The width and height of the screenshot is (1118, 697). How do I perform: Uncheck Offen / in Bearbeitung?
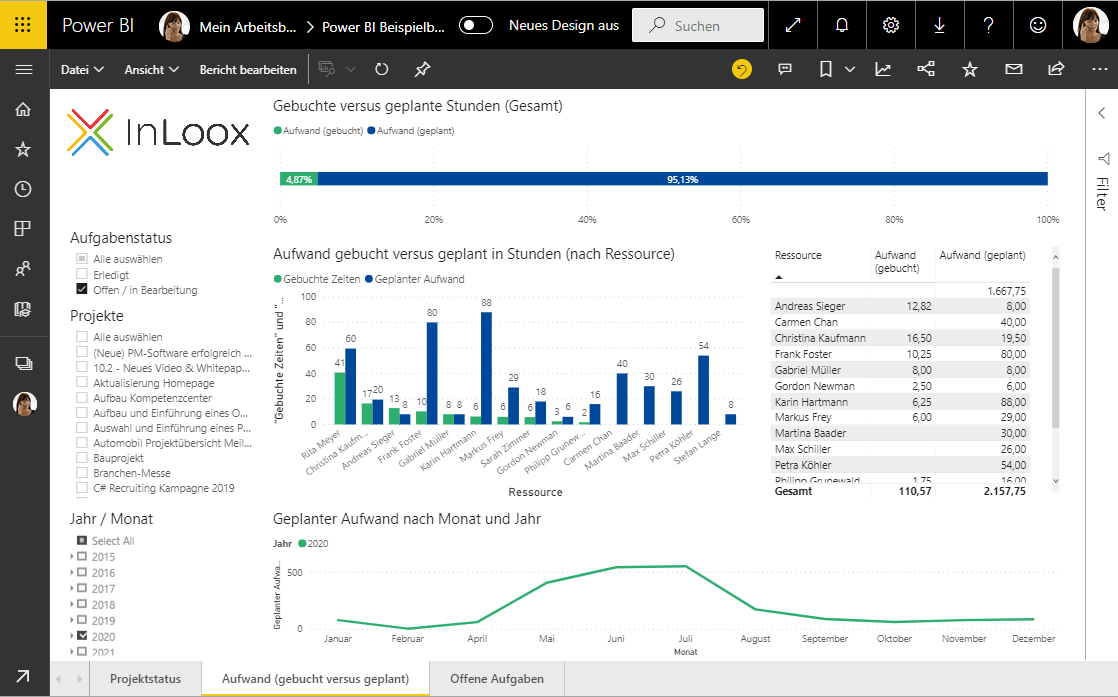[82, 289]
